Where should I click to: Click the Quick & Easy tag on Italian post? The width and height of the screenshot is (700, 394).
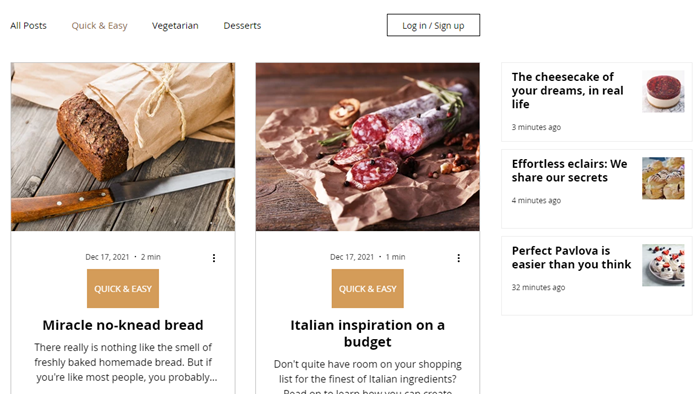367,288
